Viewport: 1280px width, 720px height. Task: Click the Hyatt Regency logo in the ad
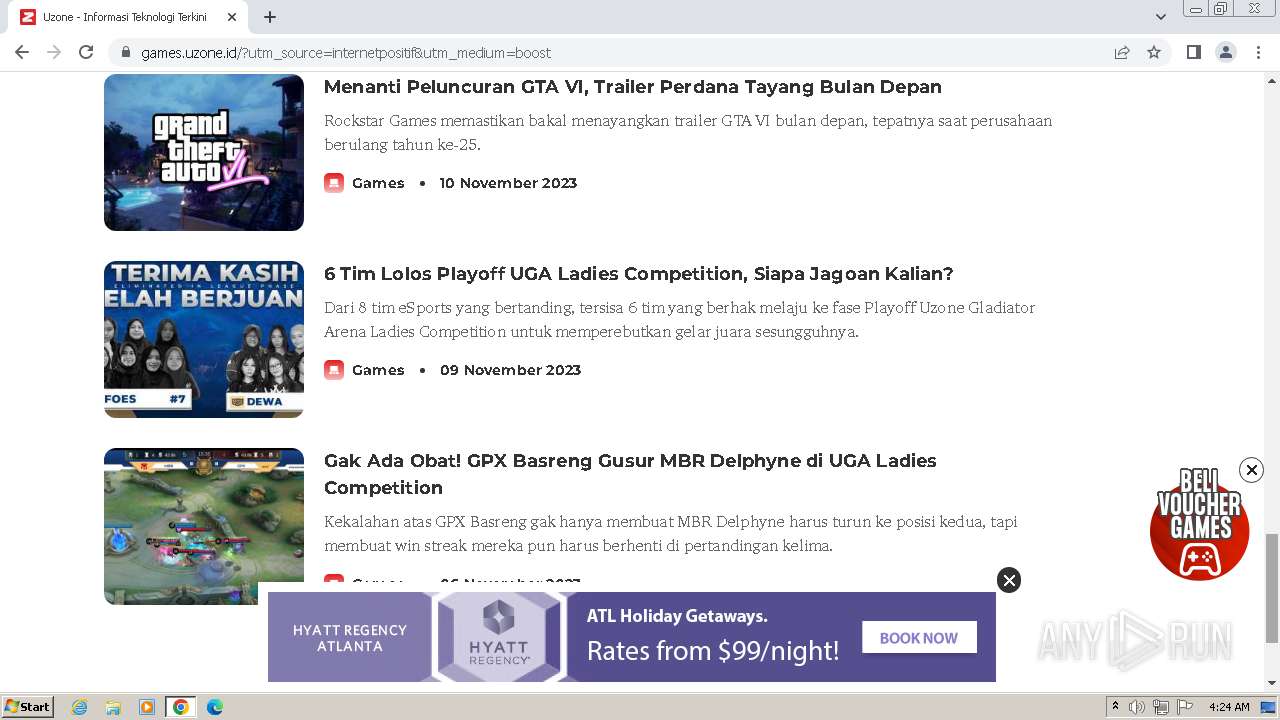click(x=499, y=635)
